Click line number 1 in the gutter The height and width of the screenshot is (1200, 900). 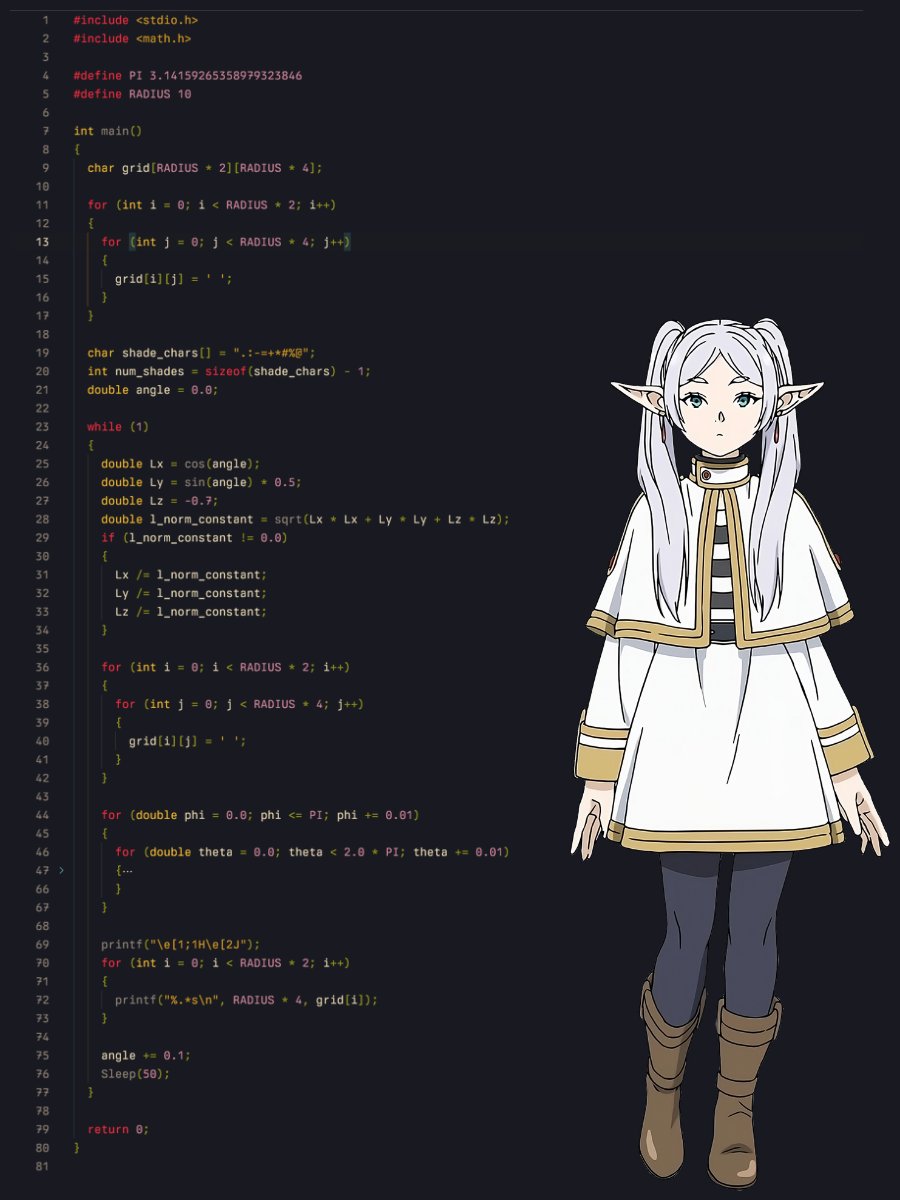pos(45,20)
